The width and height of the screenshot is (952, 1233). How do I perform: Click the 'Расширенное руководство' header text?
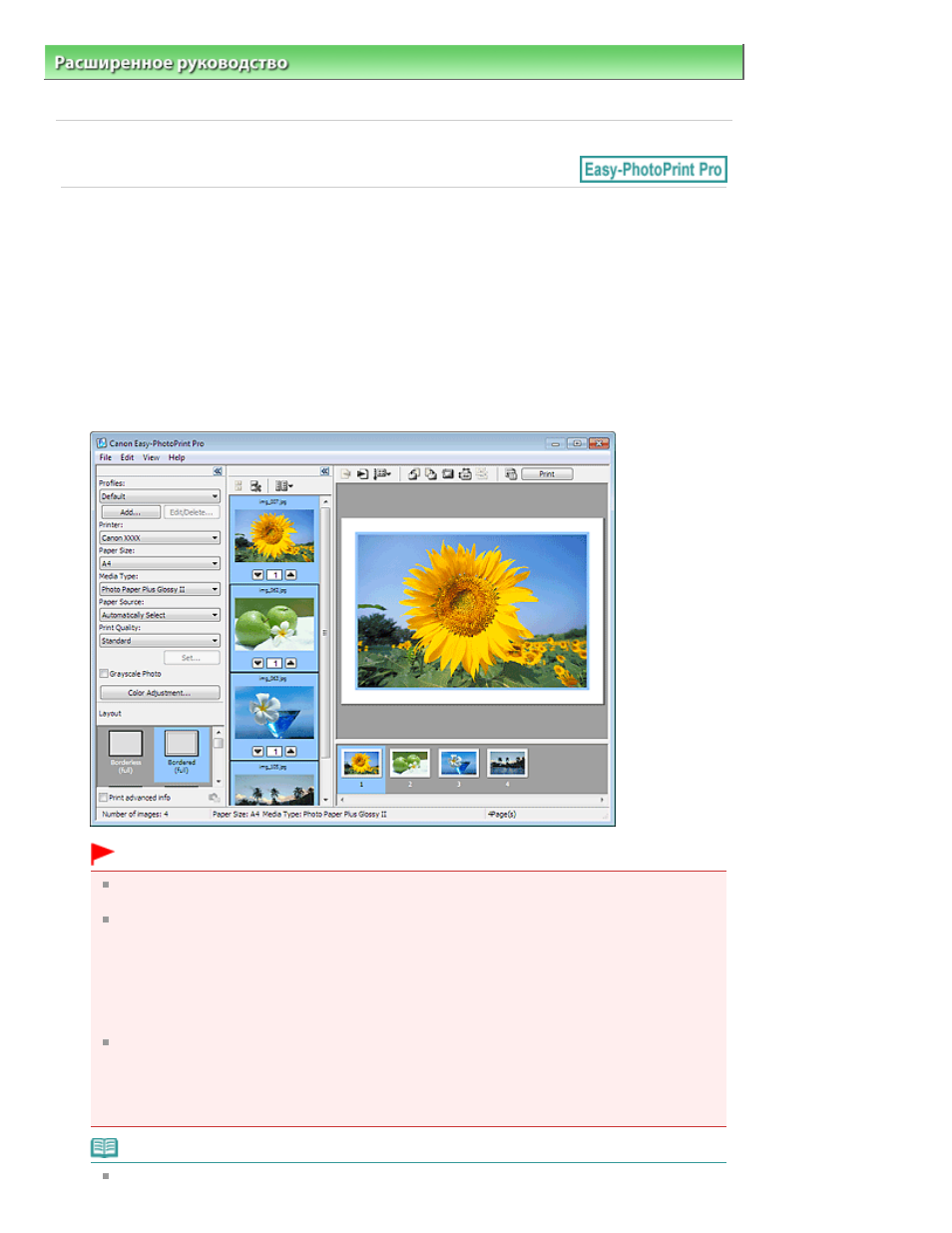[x=171, y=63]
